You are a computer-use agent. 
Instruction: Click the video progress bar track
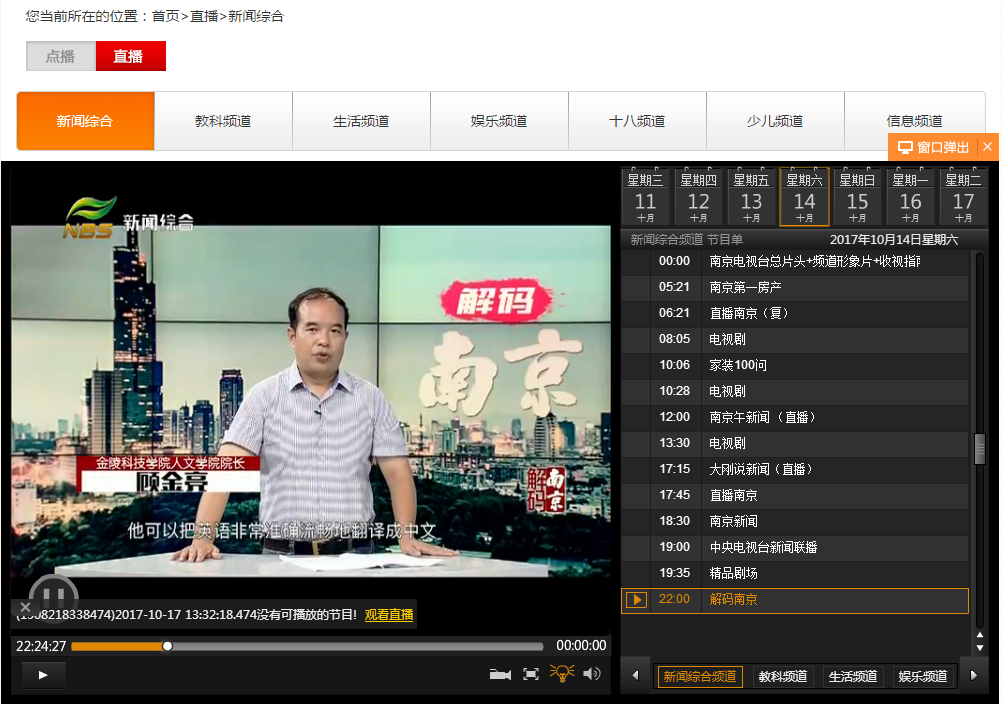[350, 646]
